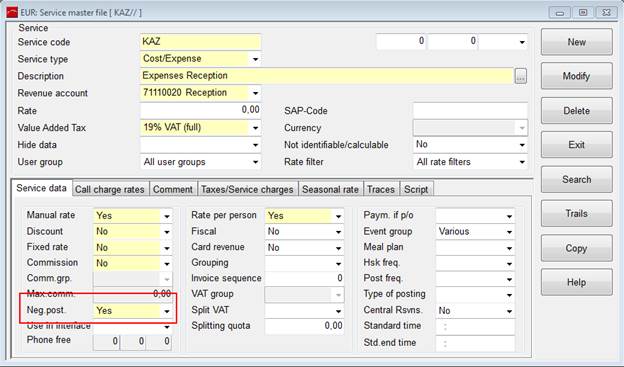This screenshot has height=367, width=624.
Task: Click the Exit button
Action: point(576,145)
